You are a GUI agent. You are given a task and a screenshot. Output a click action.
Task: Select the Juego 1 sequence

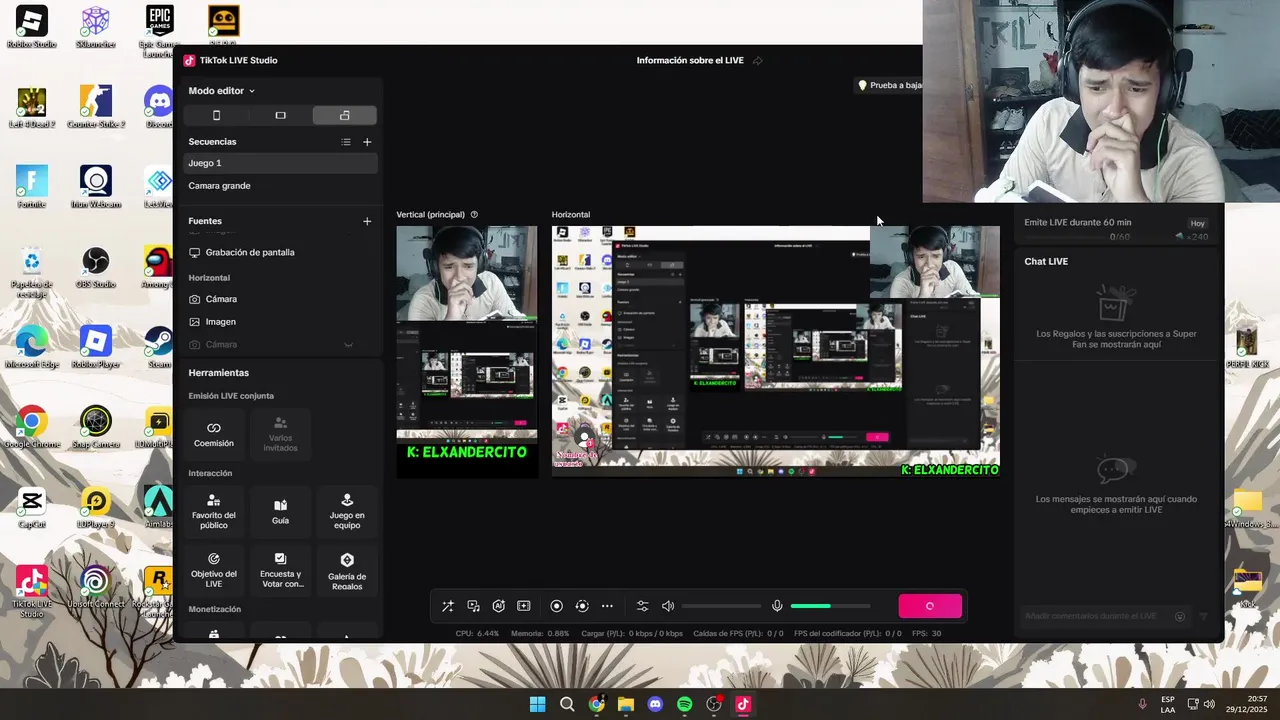(x=280, y=163)
